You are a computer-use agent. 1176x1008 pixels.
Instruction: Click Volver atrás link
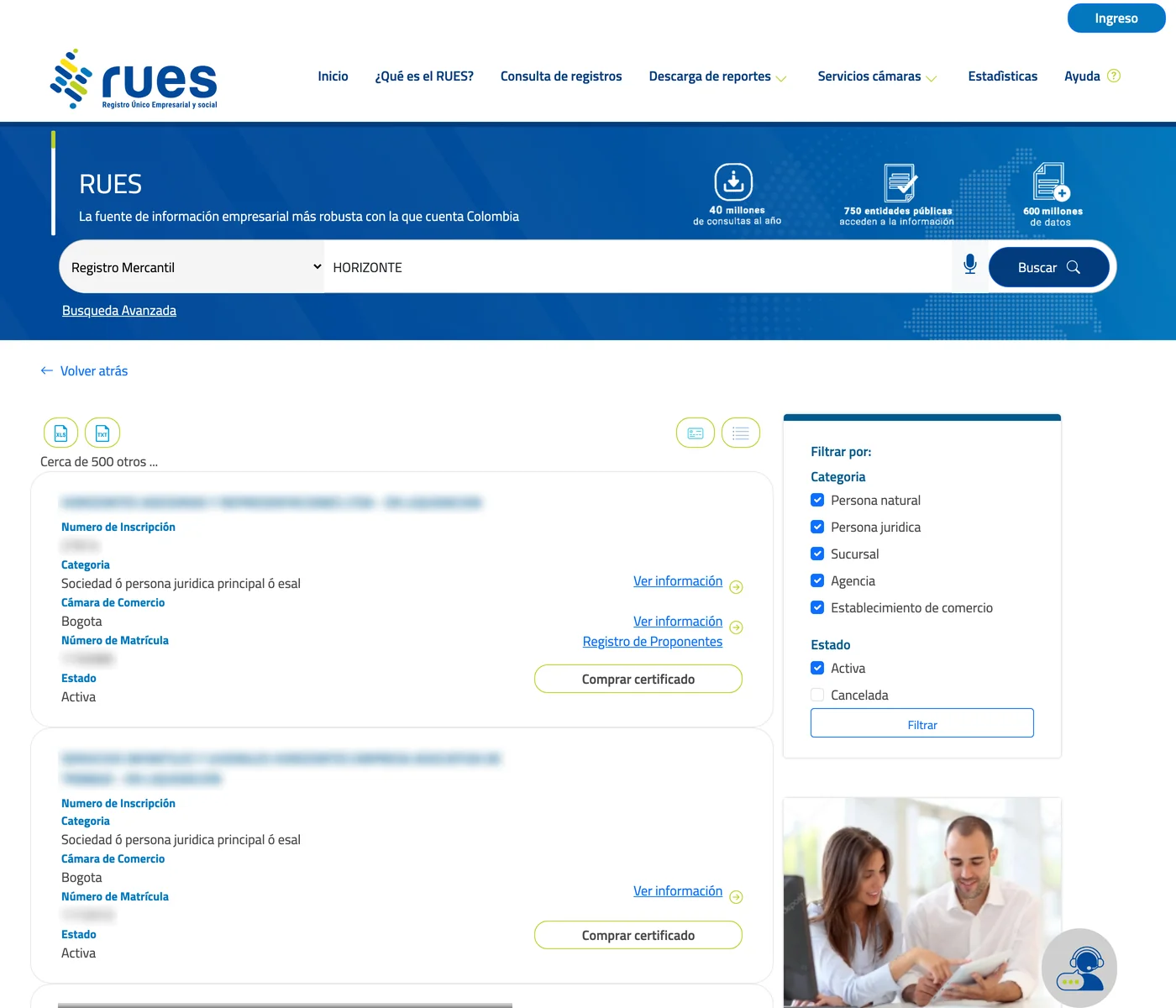tap(94, 370)
